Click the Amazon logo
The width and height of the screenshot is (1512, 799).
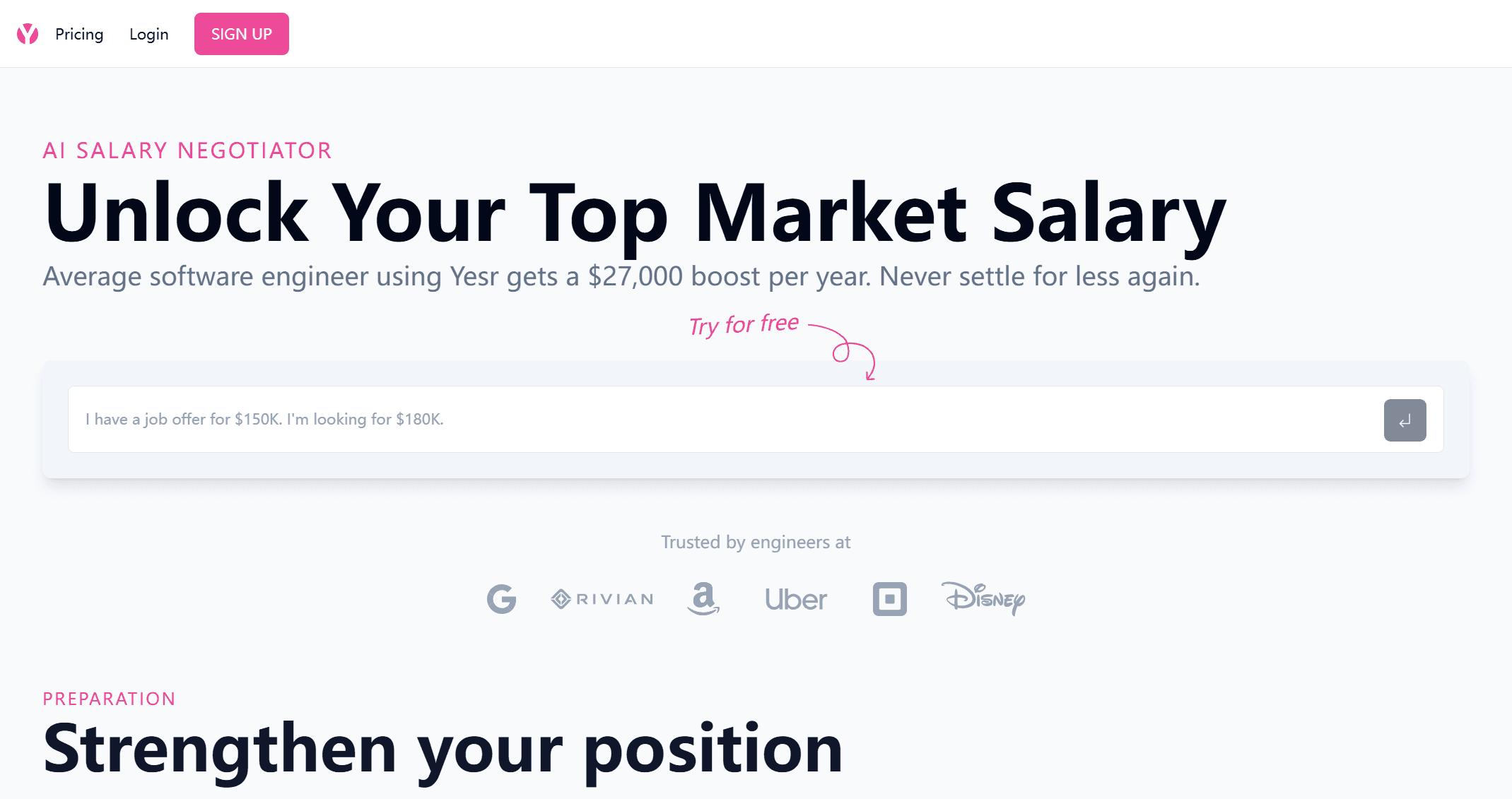click(703, 599)
